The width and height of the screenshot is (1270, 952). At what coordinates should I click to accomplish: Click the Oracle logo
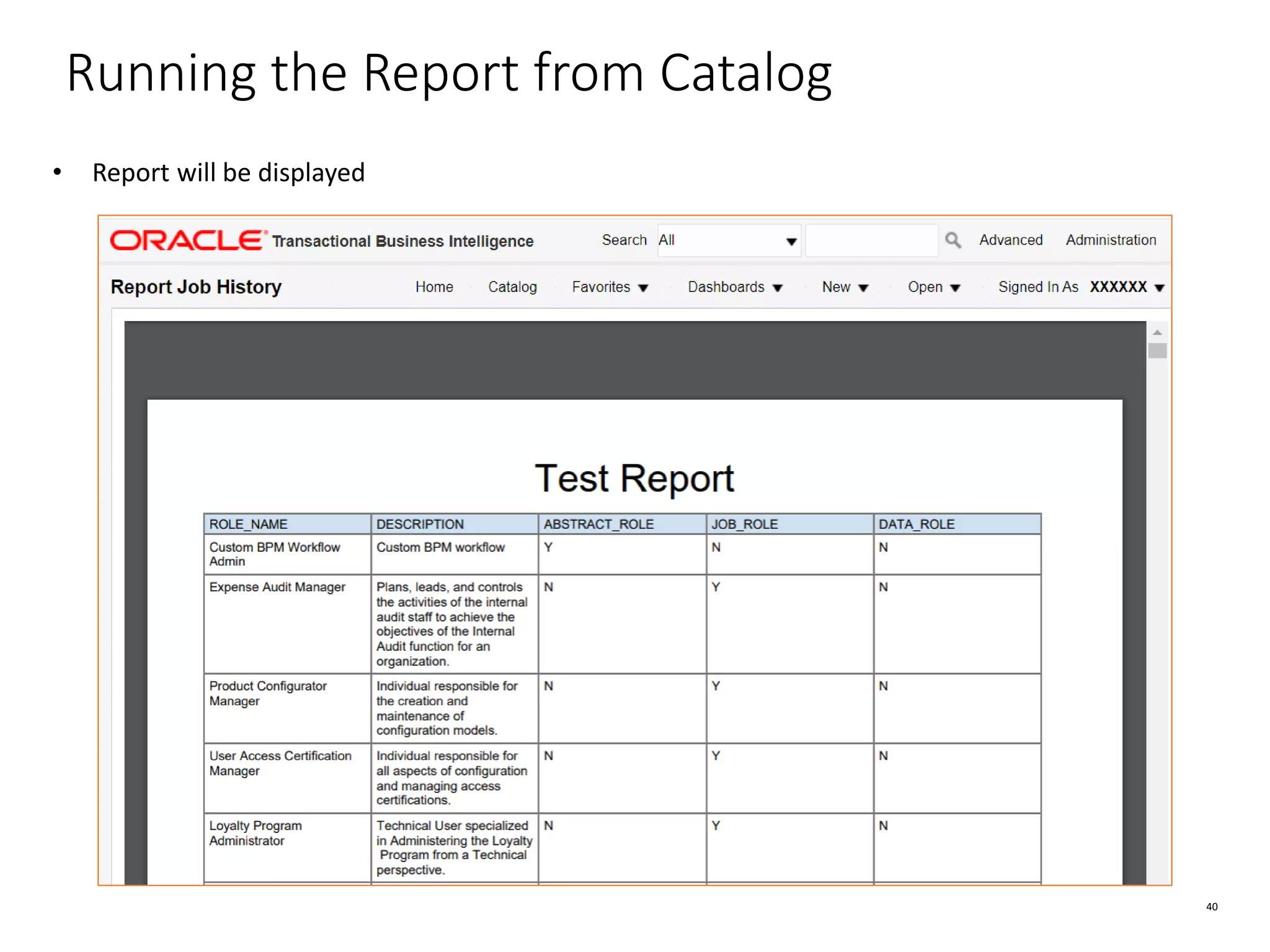pyautogui.click(x=187, y=240)
